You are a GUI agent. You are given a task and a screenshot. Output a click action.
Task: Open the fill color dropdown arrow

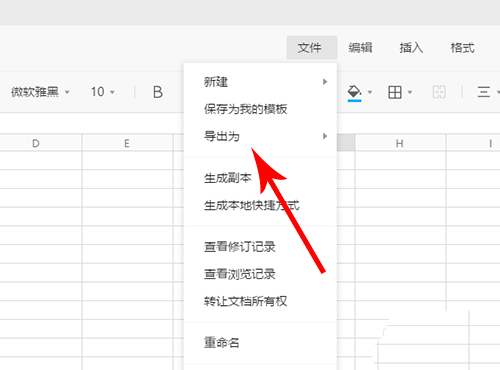coord(370,92)
